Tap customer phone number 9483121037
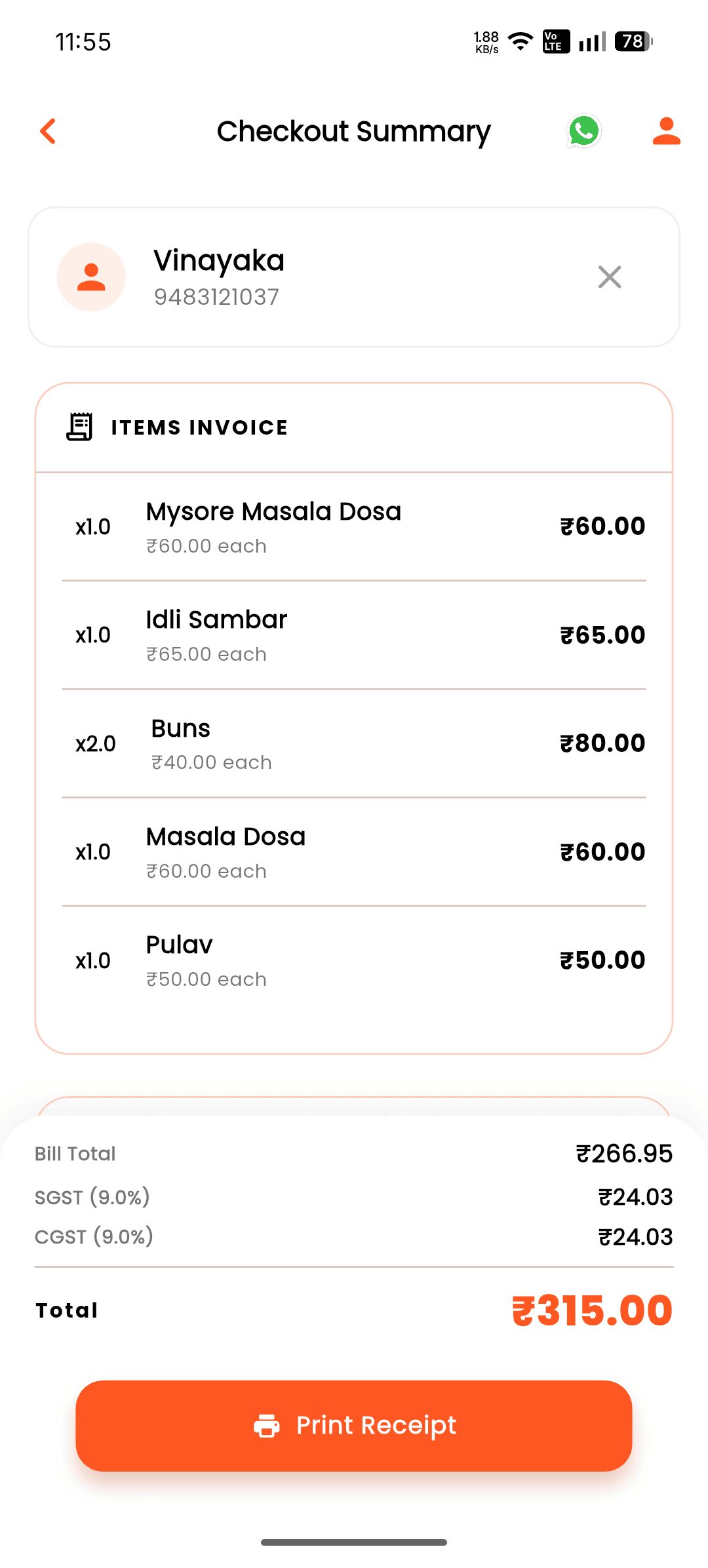This screenshot has width=708, height=1568. click(x=216, y=297)
